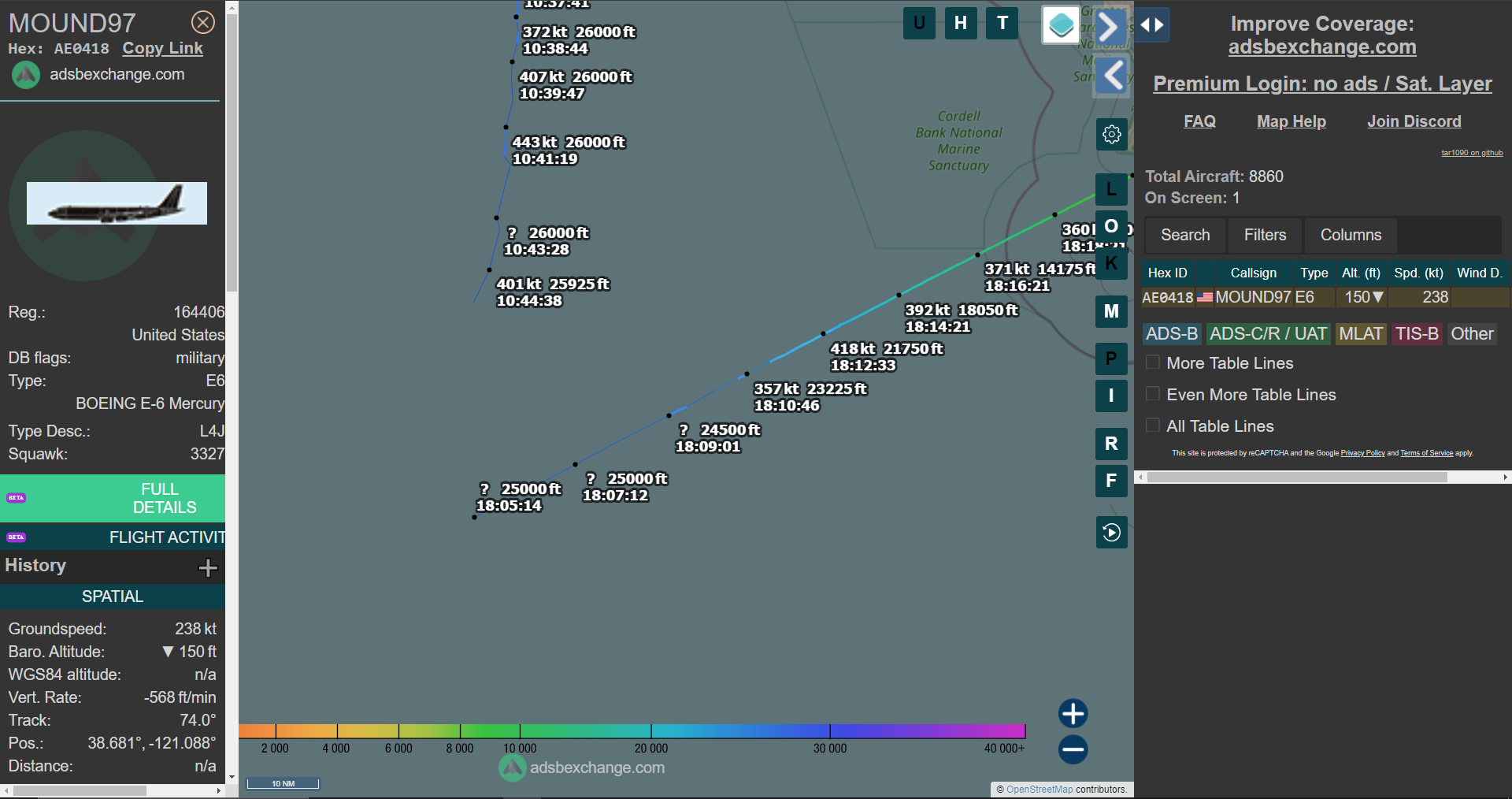Image resolution: width=1512 pixels, height=799 pixels.
Task: Open the replay history playback icon
Action: coord(1111,533)
